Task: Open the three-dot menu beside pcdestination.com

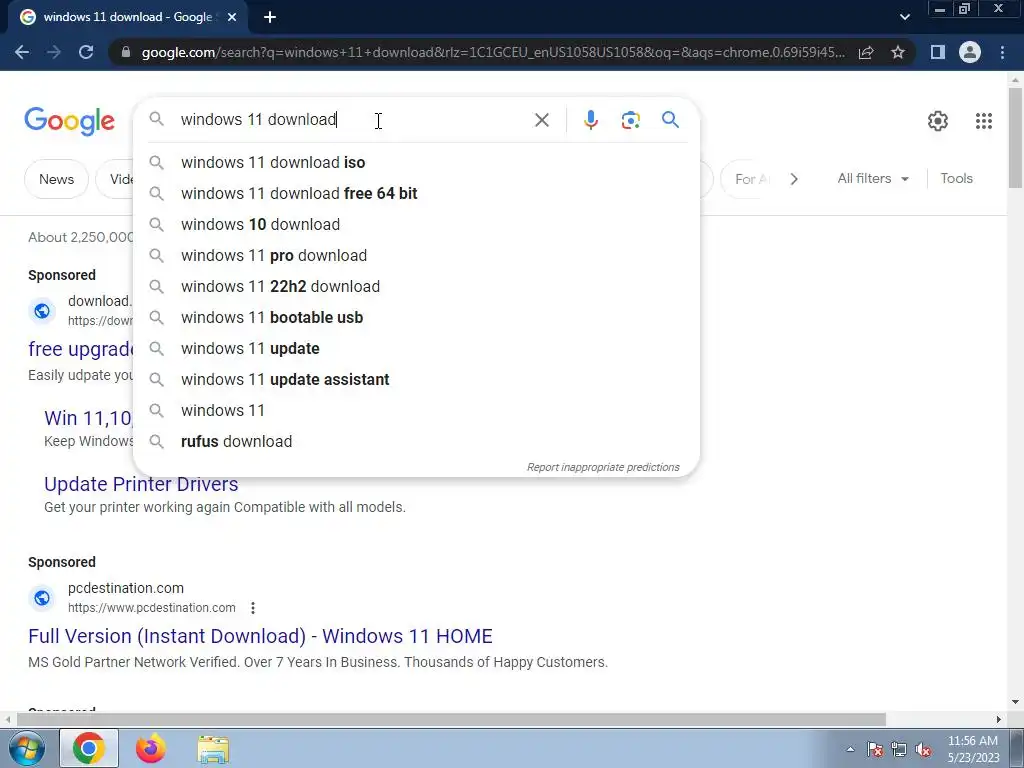Action: tap(253, 608)
